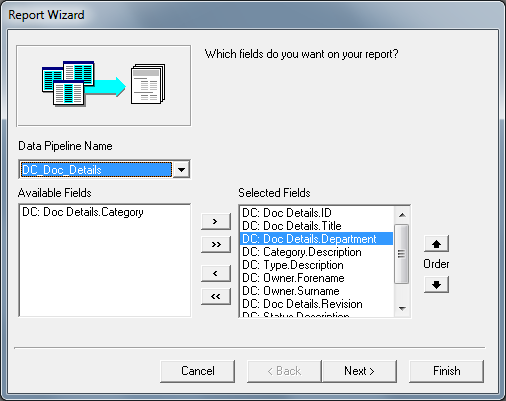Click Selected Fields scrollbar up arrow
506x401 pixels.
[x=402, y=215]
